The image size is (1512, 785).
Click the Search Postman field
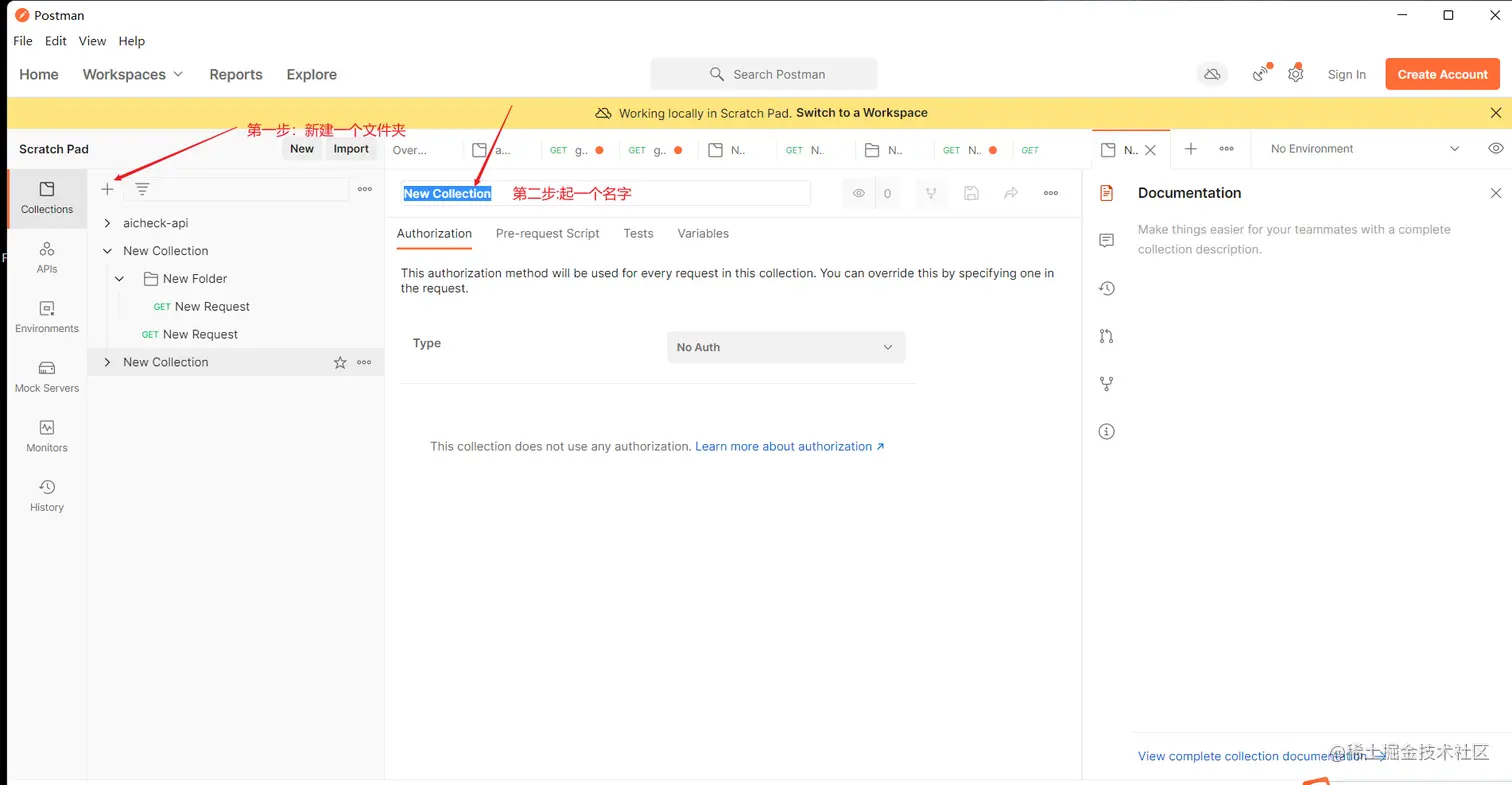764,74
